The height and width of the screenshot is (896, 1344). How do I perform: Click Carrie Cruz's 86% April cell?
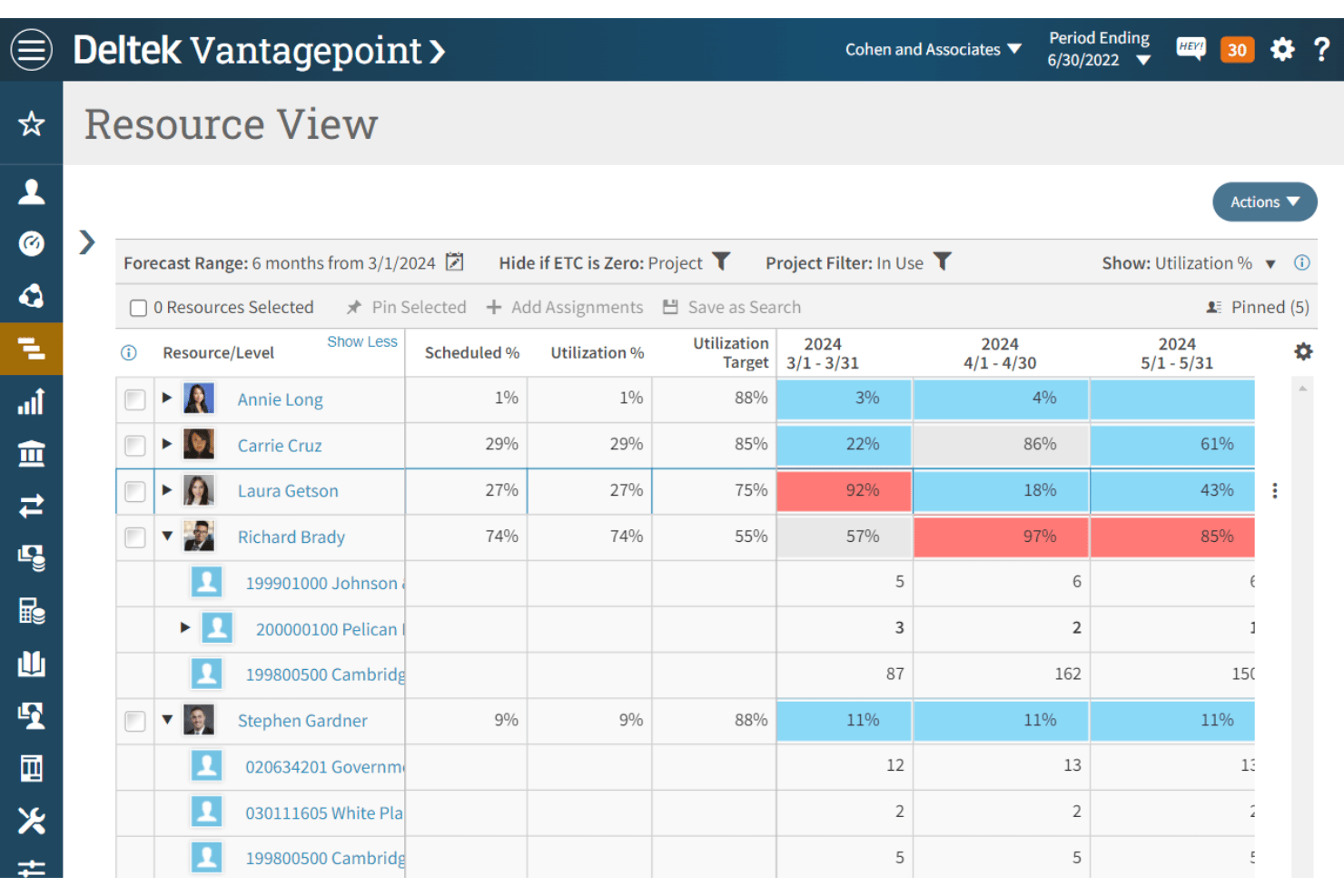click(x=1001, y=445)
